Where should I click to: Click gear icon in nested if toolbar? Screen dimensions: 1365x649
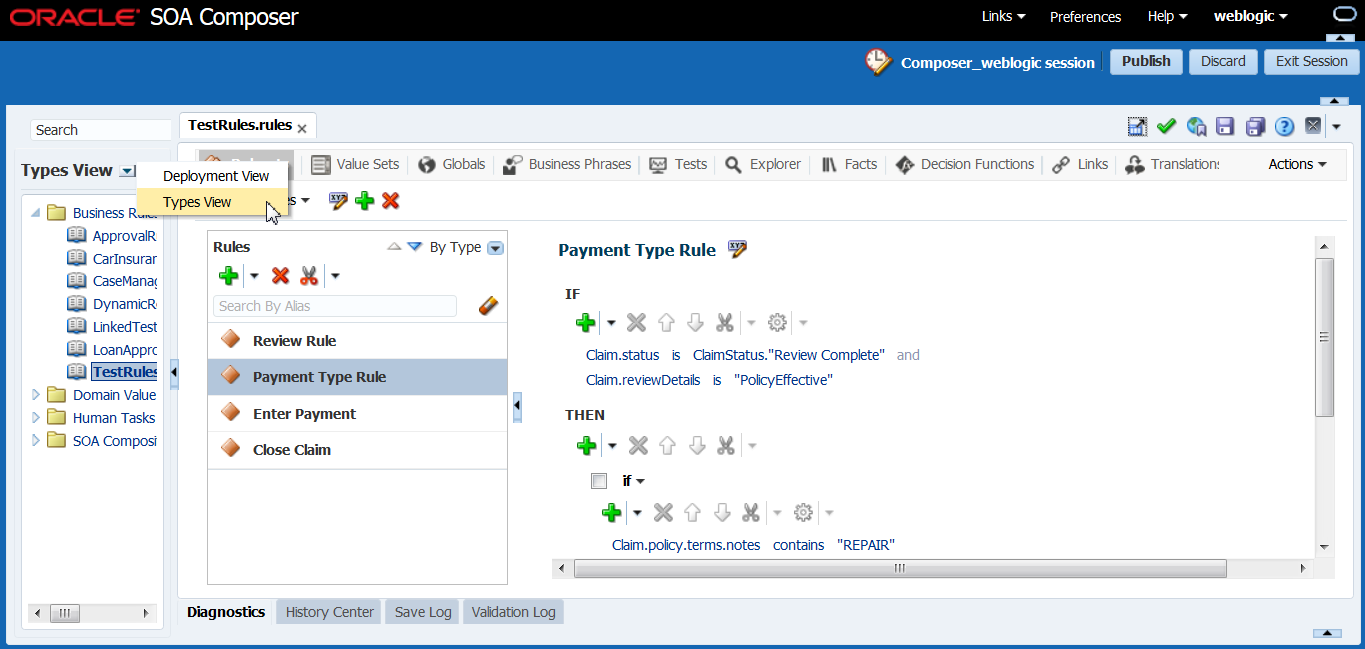click(x=804, y=513)
